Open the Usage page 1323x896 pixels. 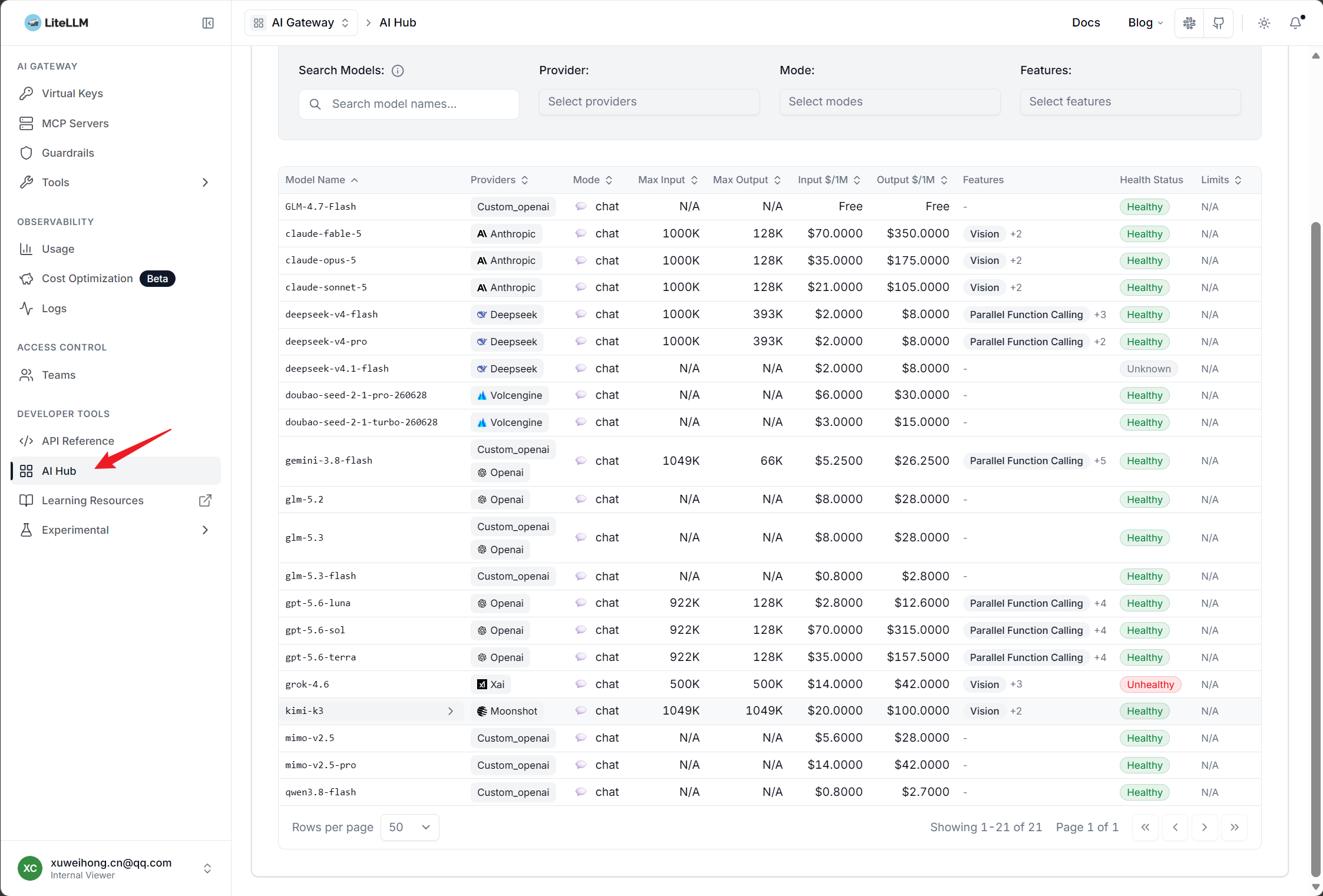point(115,249)
